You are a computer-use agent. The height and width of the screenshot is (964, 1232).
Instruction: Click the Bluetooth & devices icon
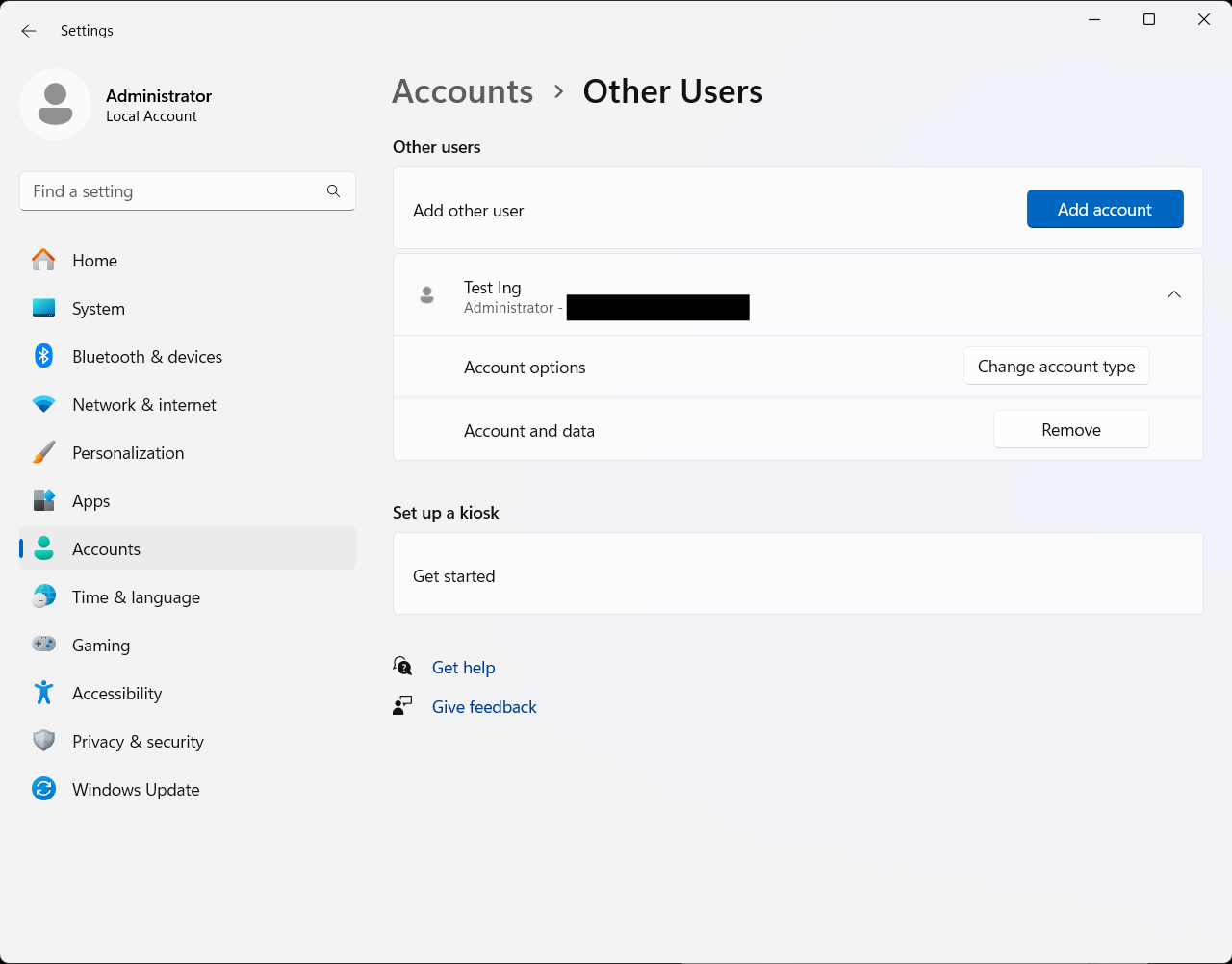43,356
